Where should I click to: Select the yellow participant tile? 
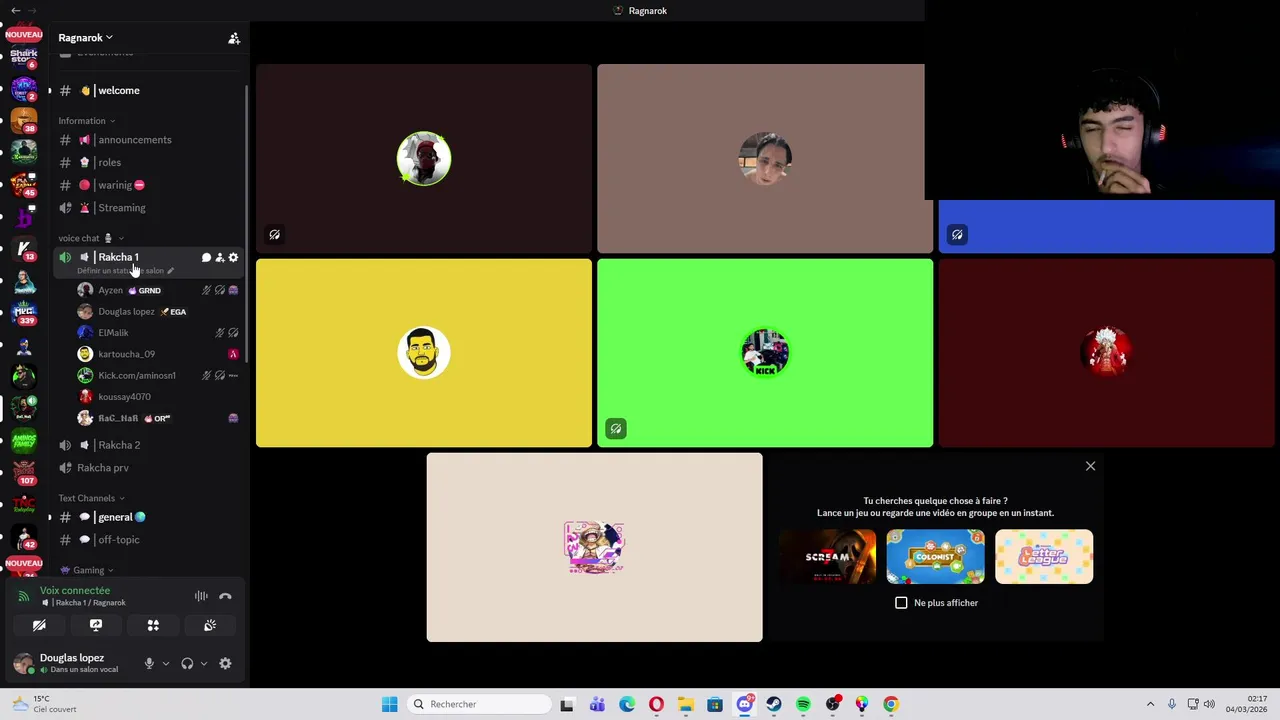(x=424, y=353)
